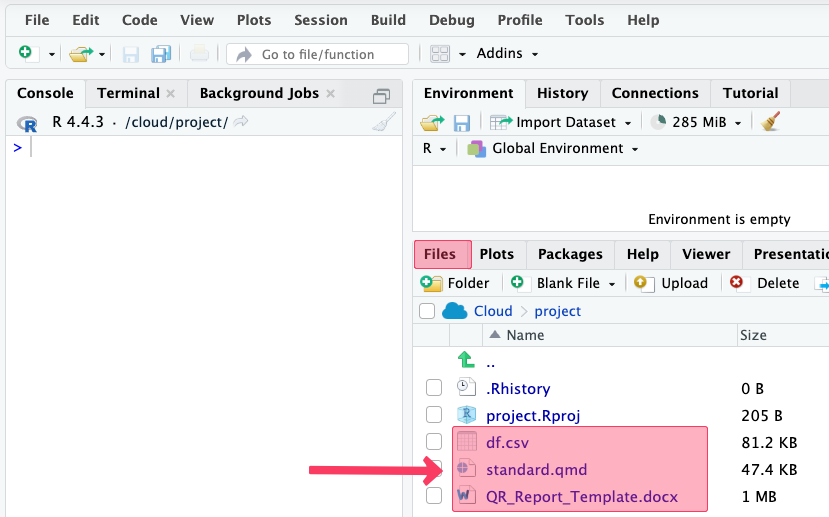Click the 285 MiB memory usage indicator

click(x=697, y=122)
